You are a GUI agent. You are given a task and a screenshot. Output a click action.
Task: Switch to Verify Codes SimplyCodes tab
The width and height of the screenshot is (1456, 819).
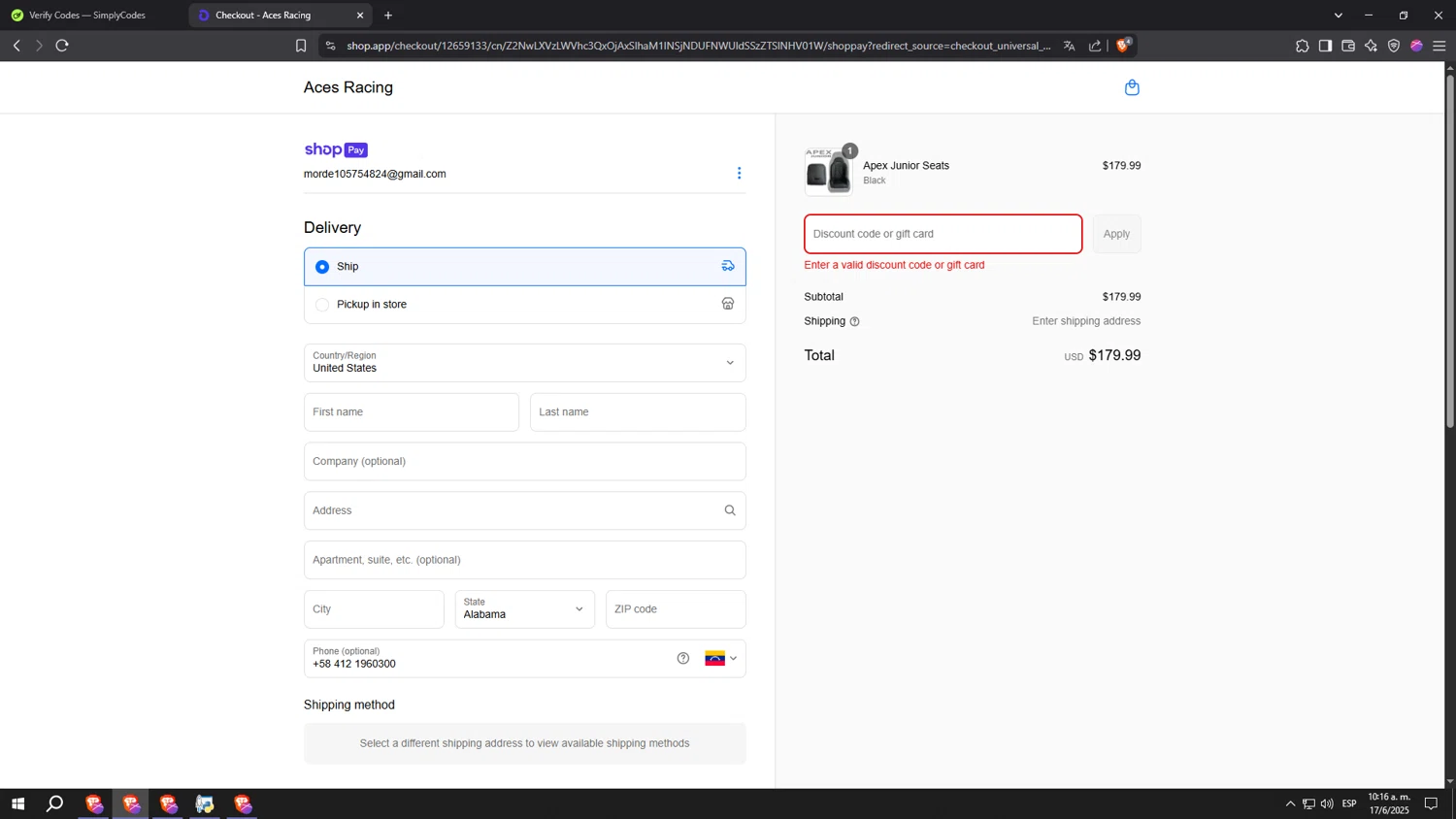[x=87, y=16]
